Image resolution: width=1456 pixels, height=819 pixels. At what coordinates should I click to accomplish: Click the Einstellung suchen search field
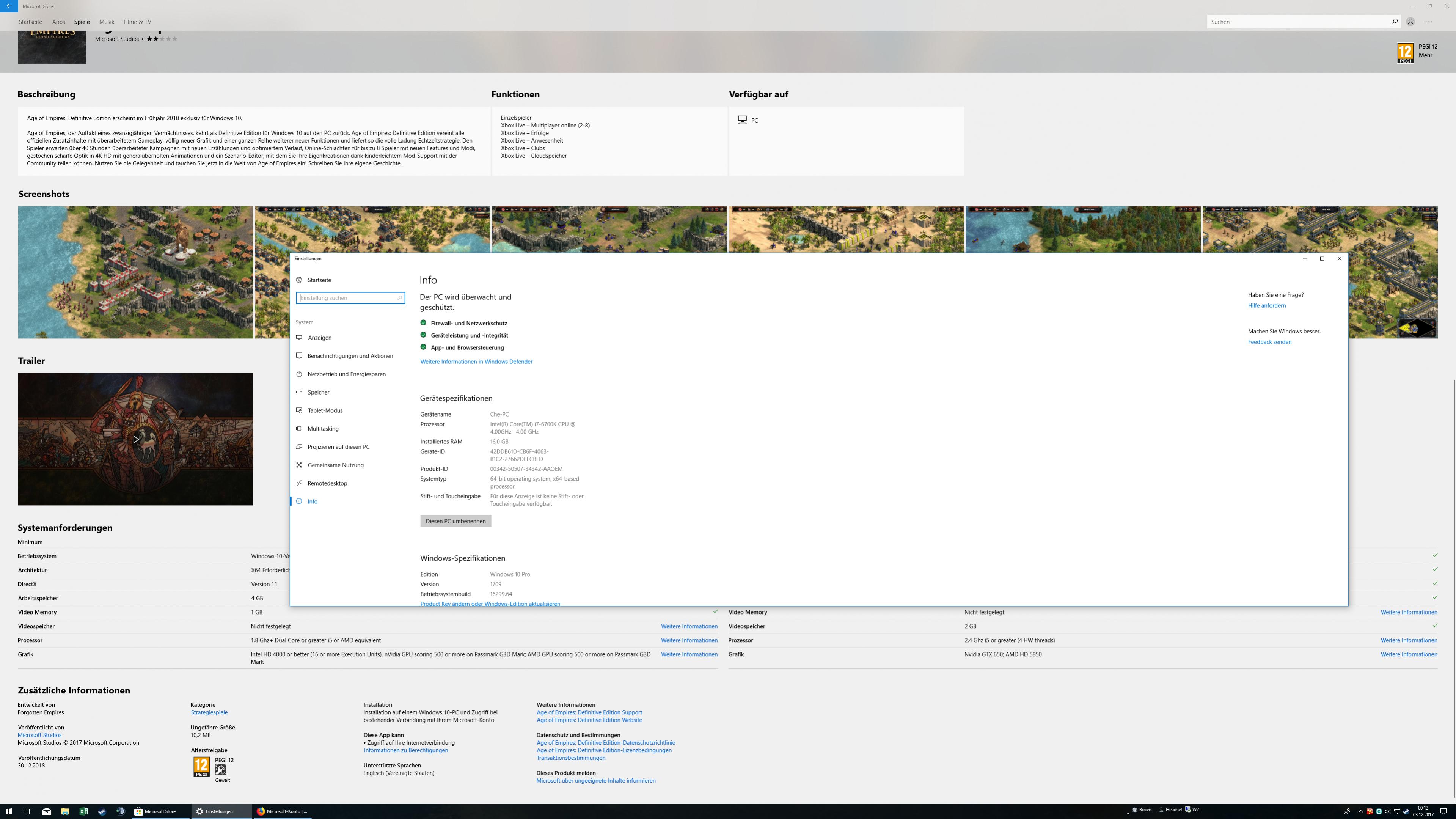[348, 298]
